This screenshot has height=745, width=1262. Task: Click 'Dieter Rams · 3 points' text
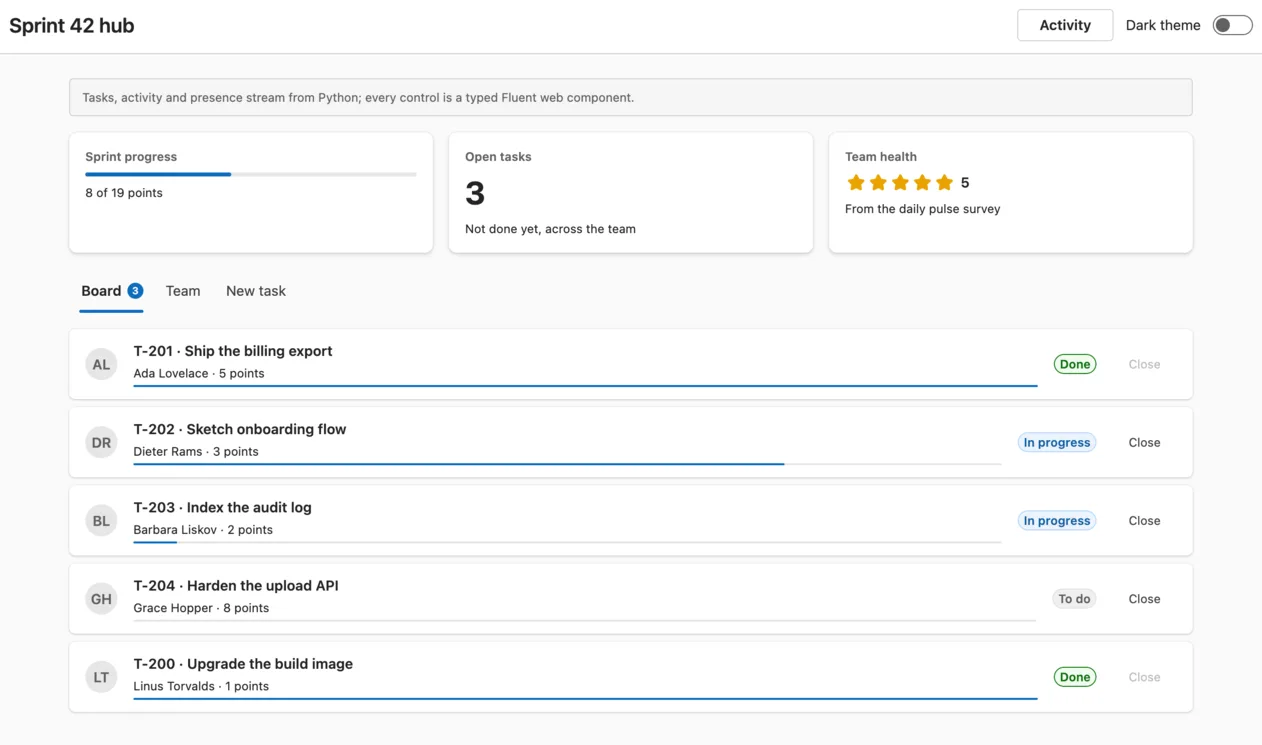click(196, 451)
